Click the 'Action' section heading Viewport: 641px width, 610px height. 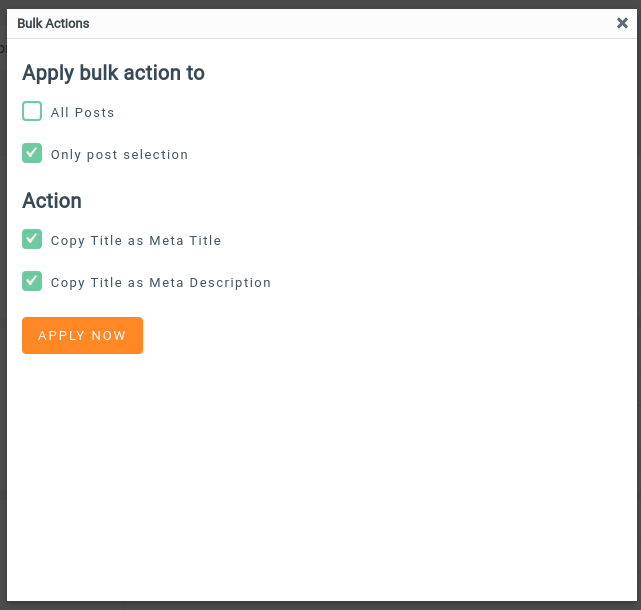(52, 201)
